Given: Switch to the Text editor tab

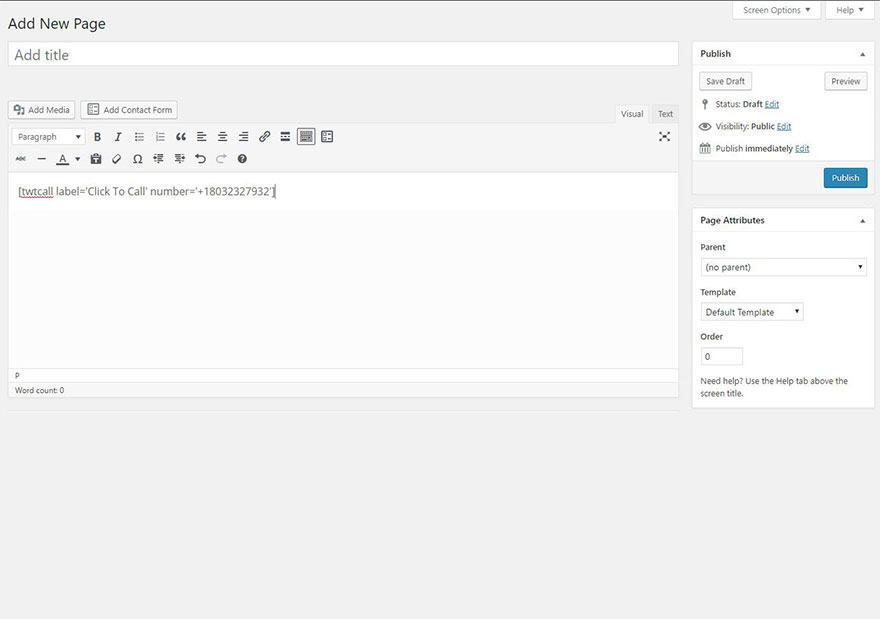Looking at the screenshot, I should point(665,114).
